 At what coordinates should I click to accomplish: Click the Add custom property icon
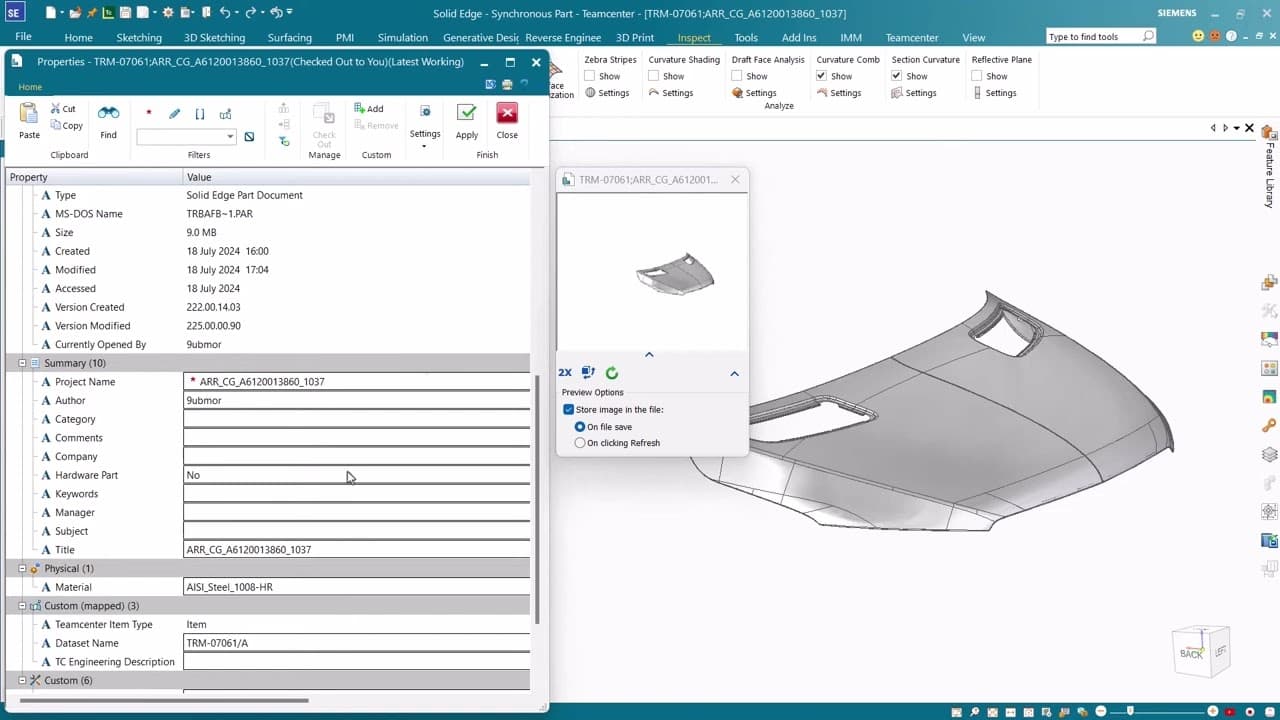[360, 108]
